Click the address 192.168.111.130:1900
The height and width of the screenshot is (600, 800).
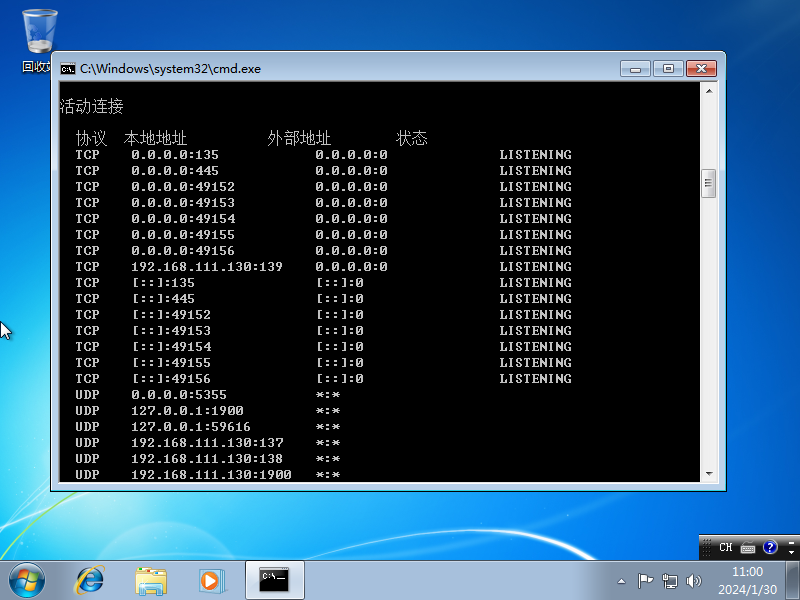pyautogui.click(x=211, y=475)
